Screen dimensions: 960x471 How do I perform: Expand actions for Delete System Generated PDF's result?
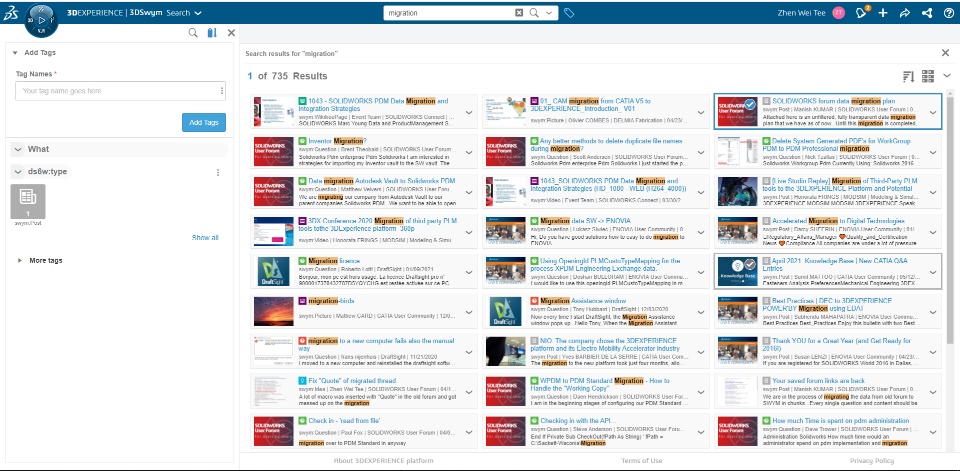(x=932, y=153)
